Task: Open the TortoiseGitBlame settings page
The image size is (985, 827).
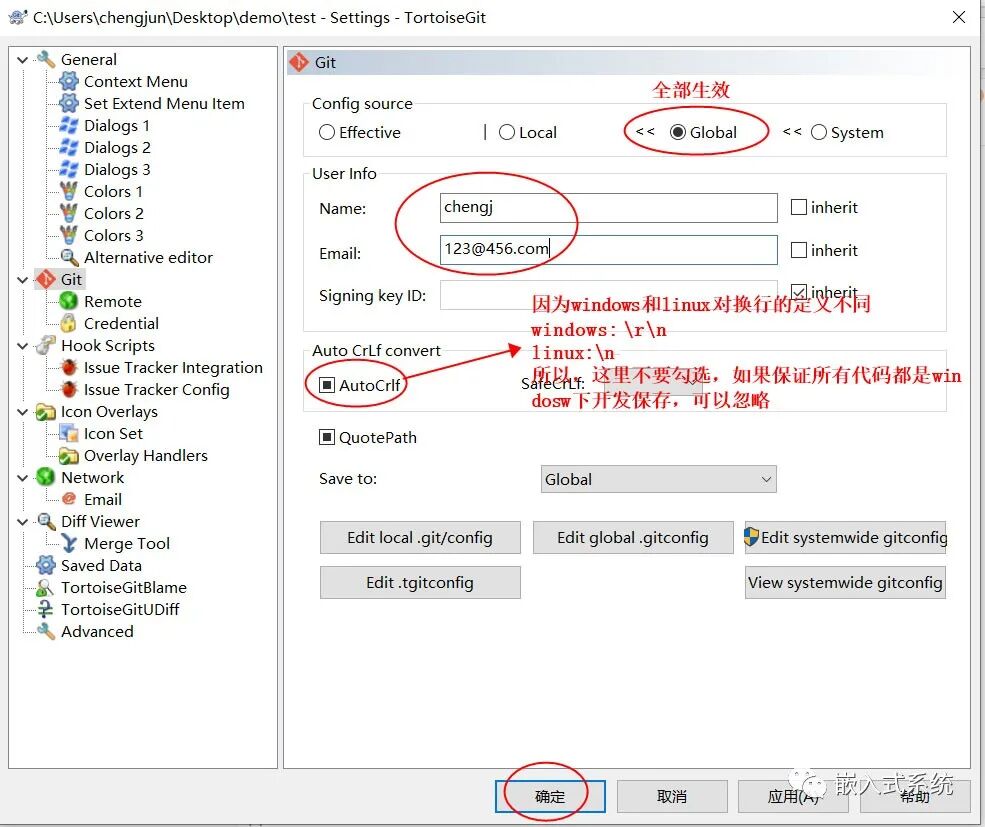Action: click(124, 587)
